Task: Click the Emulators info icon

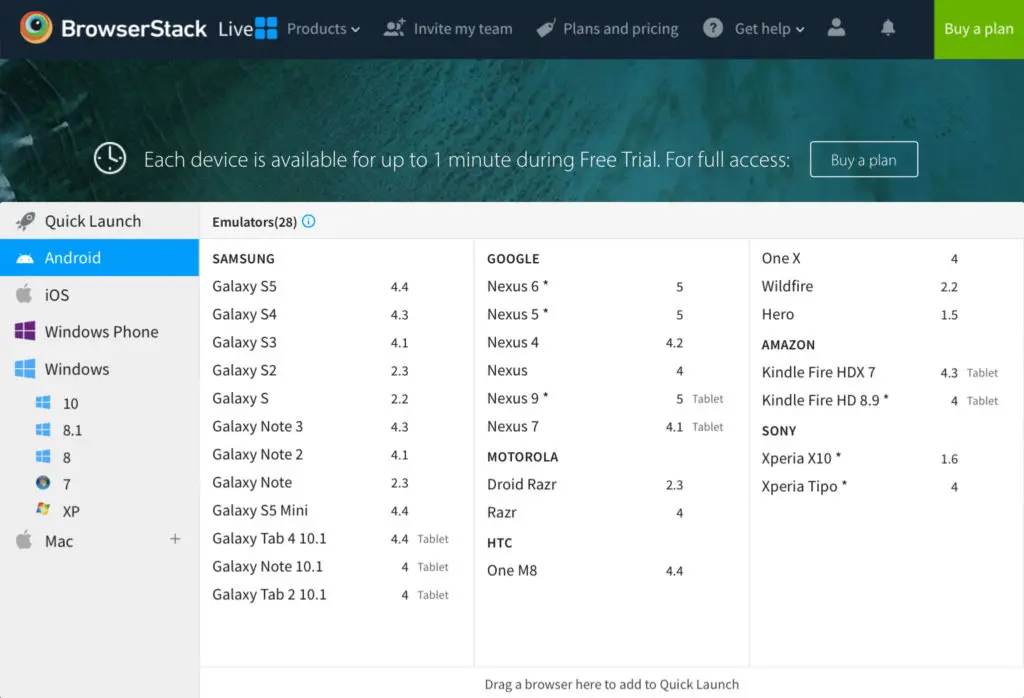Action: [309, 221]
